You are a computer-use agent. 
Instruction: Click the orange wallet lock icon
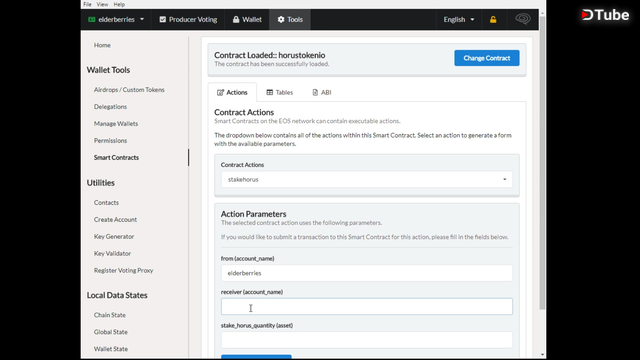tap(493, 20)
